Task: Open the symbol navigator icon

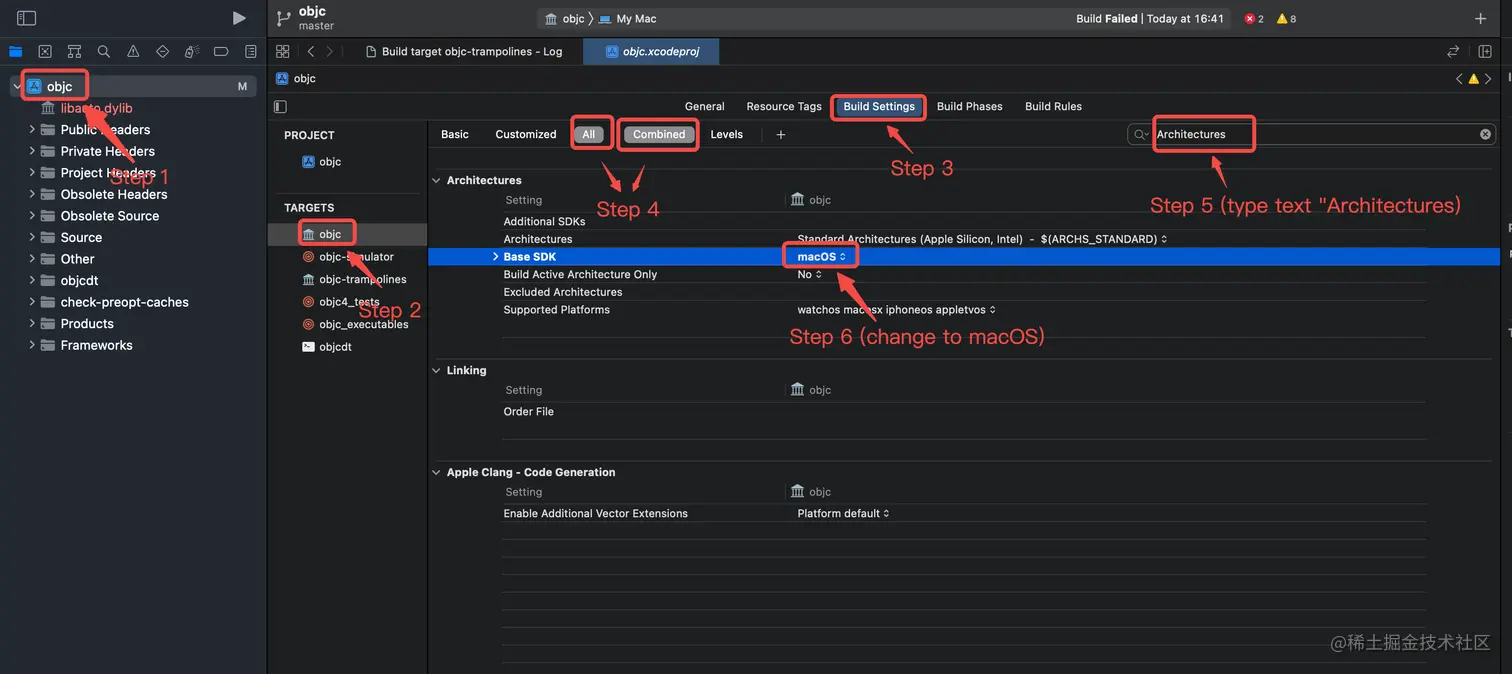Action: click(x=74, y=51)
